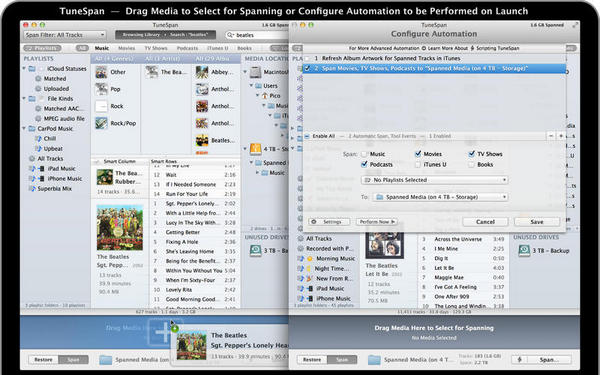This screenshot has width=600, height=375.
Task: Click the search field containing beatles
Action: pos(257,35)
